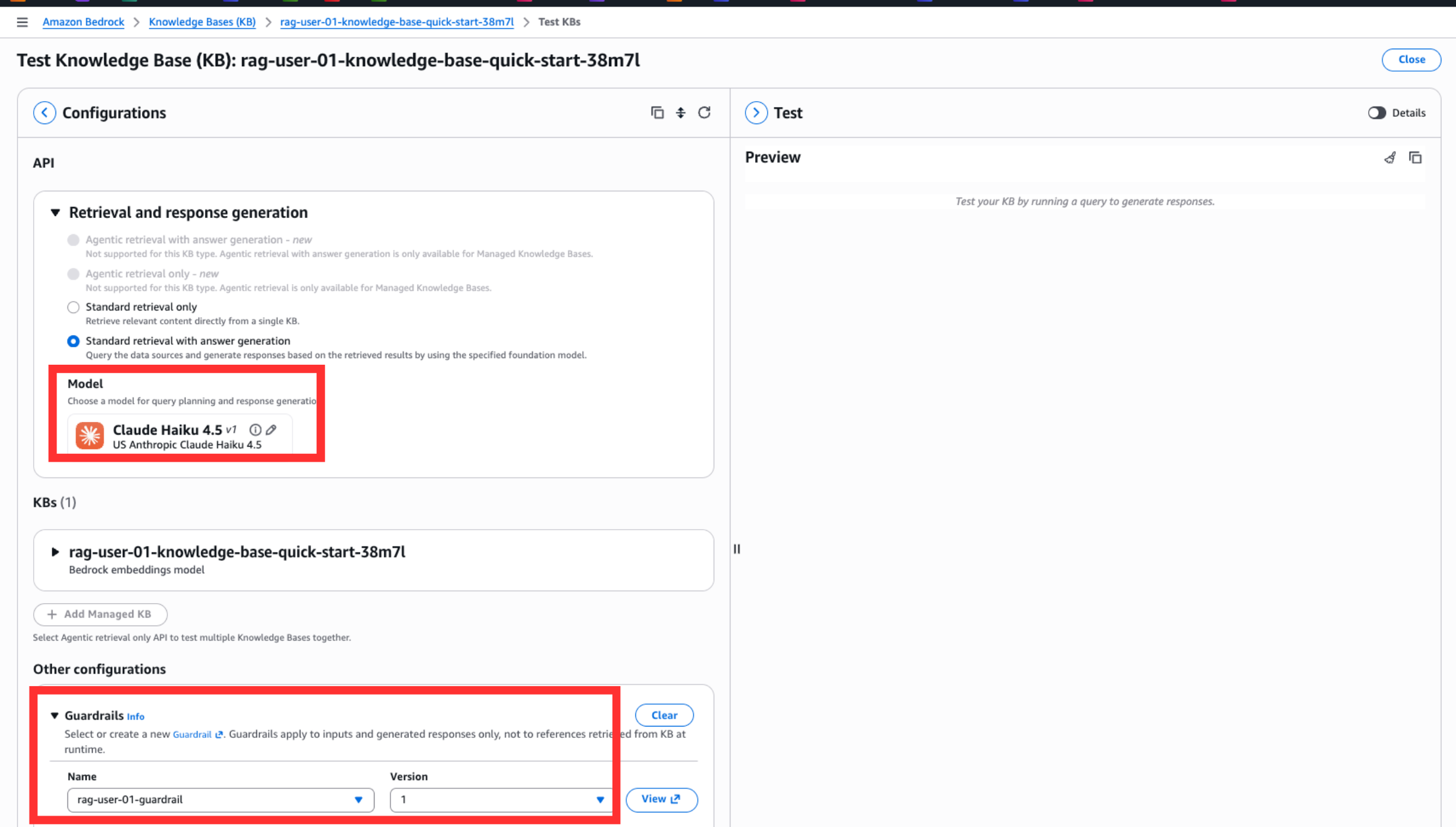The width and height of the screenshot is (1456, 827).
Task: Edit the selected model with the pencil icon
Action: pyautogui.click(x=272, y=430)
